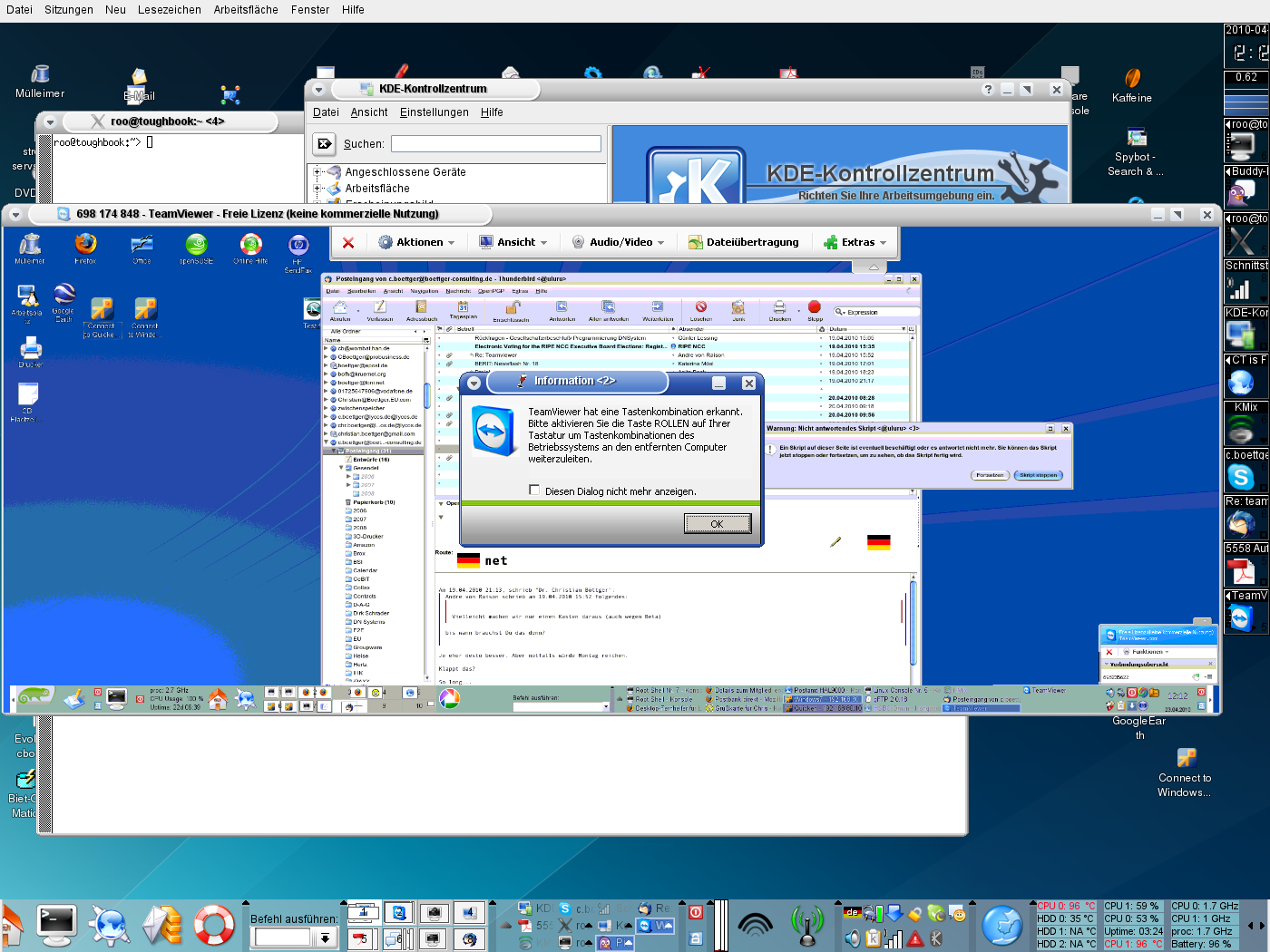Open the Audio/Video dropdown in TeamViewer
The height and width of the screenshot is (952, 1270).
tap(618, 242)
